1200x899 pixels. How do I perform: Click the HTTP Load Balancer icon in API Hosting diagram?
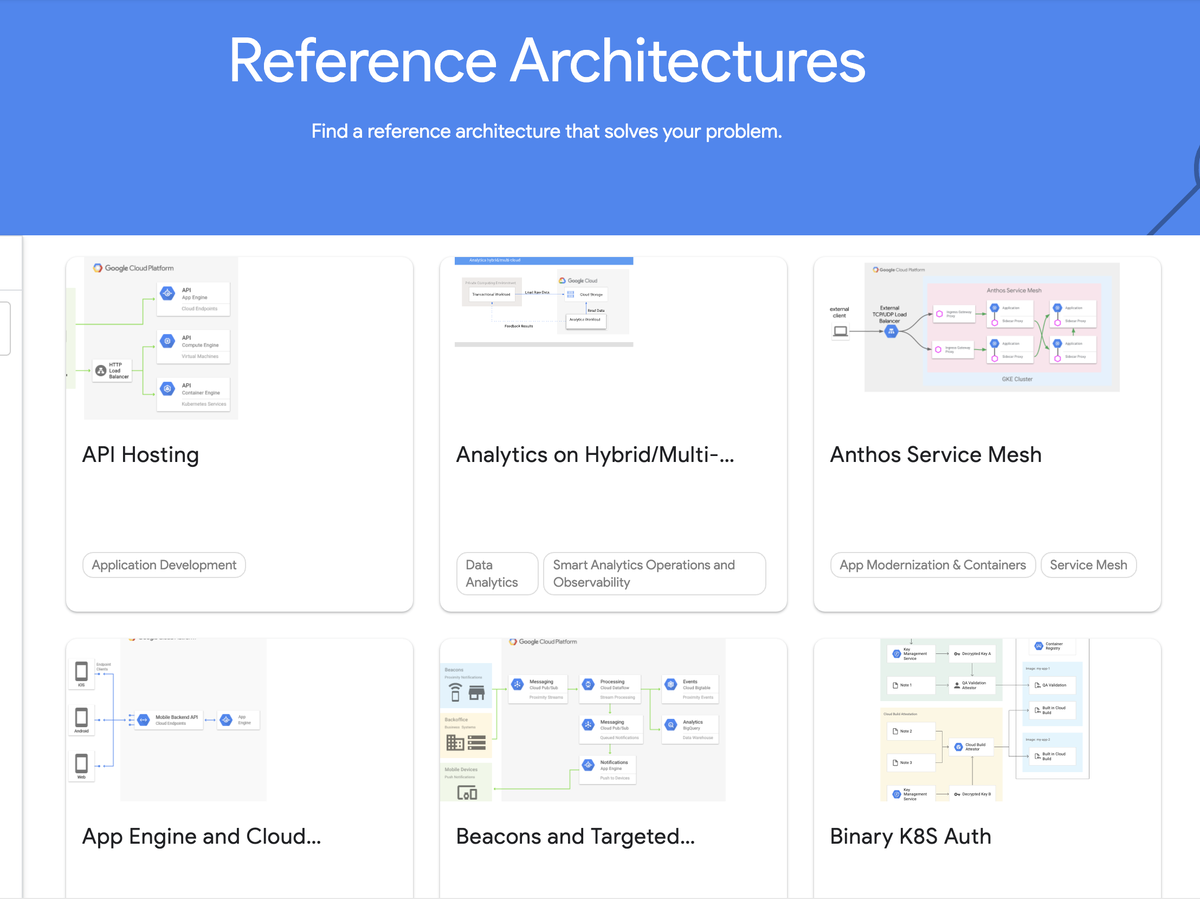[x=101, y=371]
